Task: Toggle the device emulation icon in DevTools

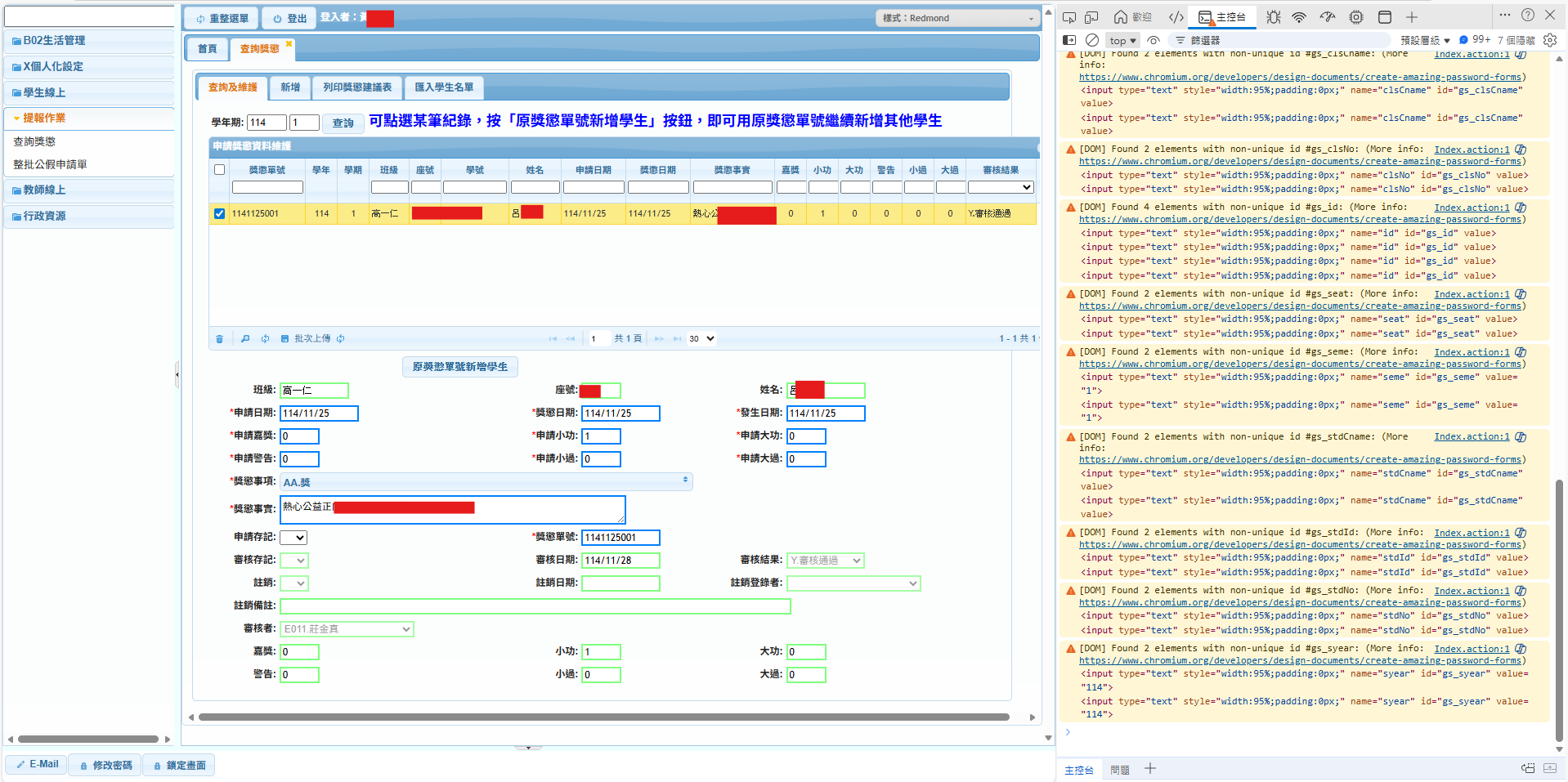Action: (1091, 17)
